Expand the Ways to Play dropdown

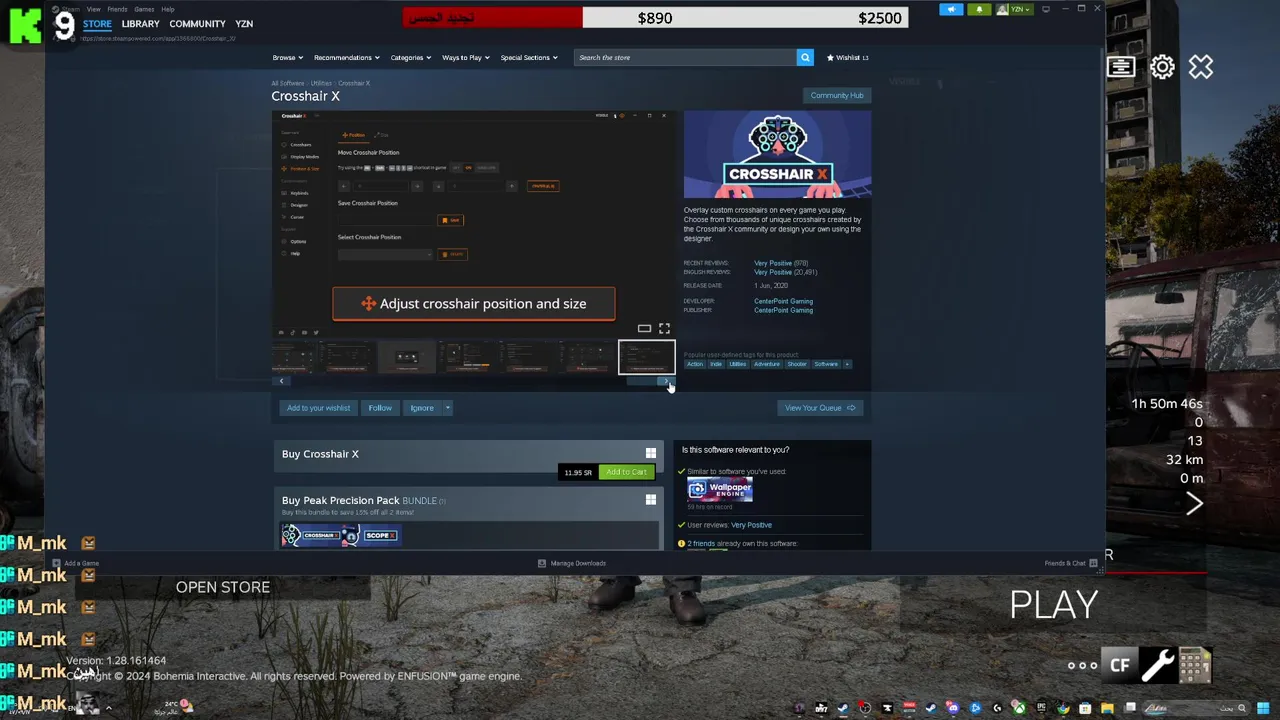(466, 57)
